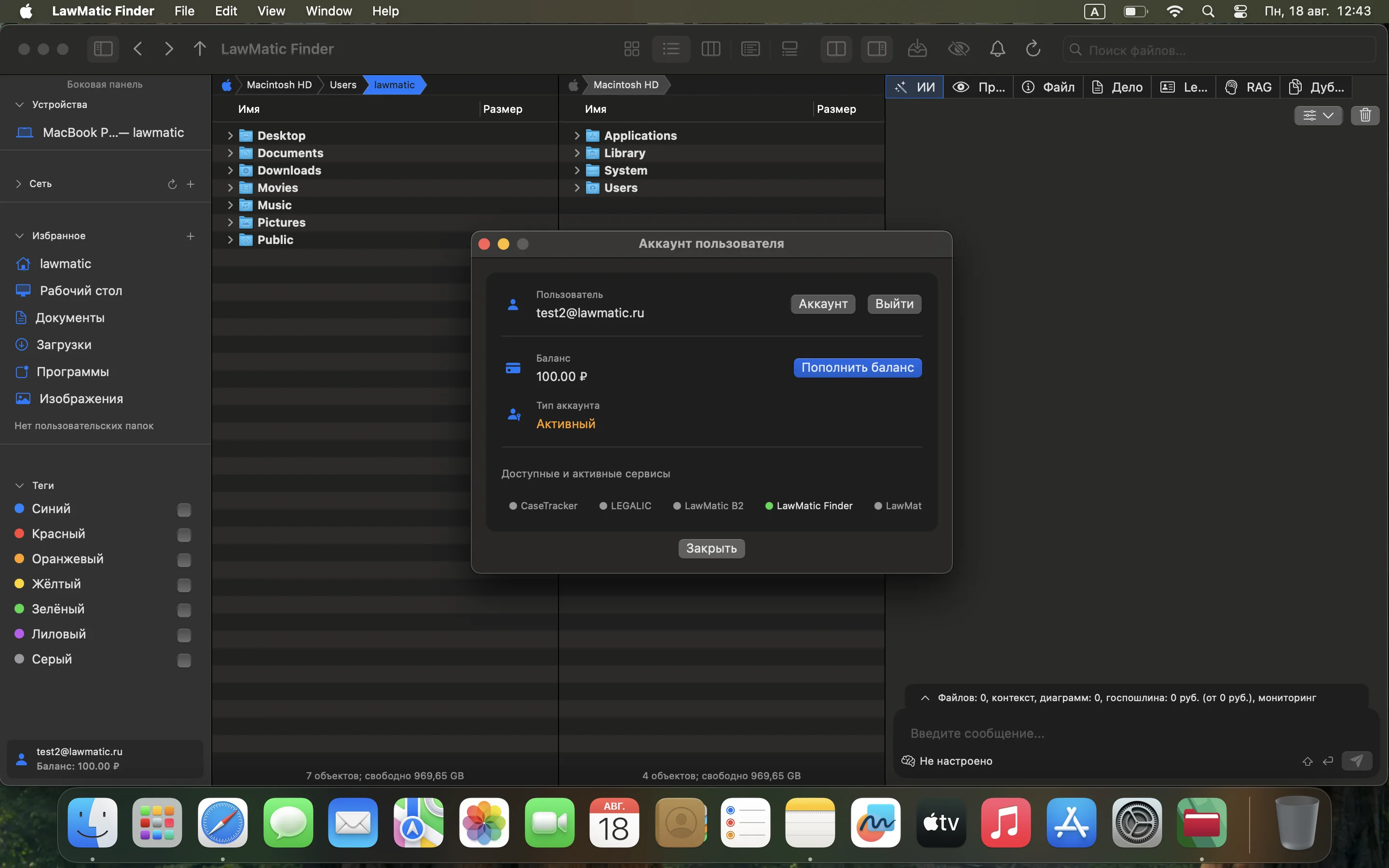Open System Settings from the Dock
This screenshot has height=868, width=1389.
pos(1137,823)
